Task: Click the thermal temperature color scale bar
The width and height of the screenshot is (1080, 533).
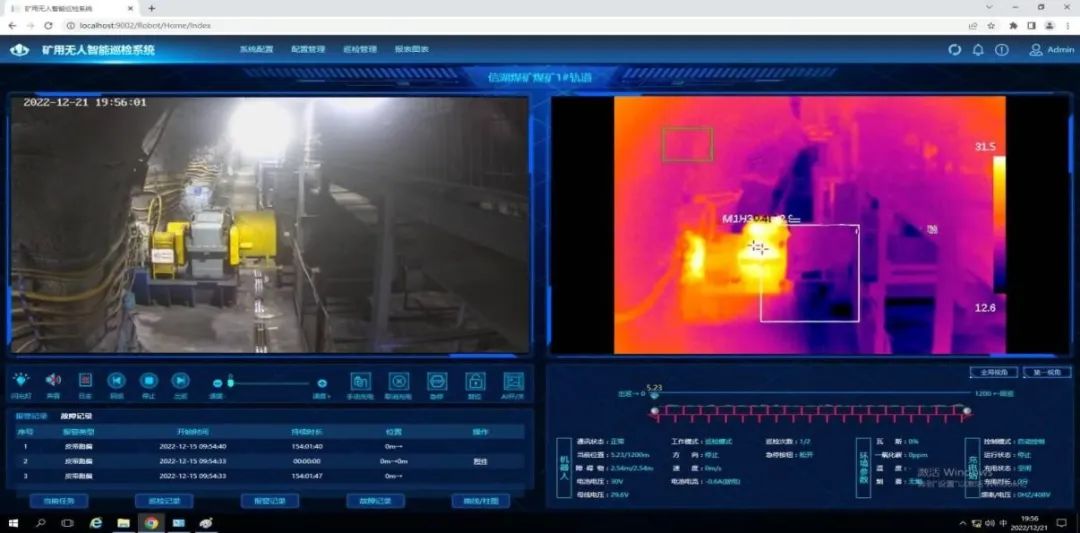Action: click(998, 226)
